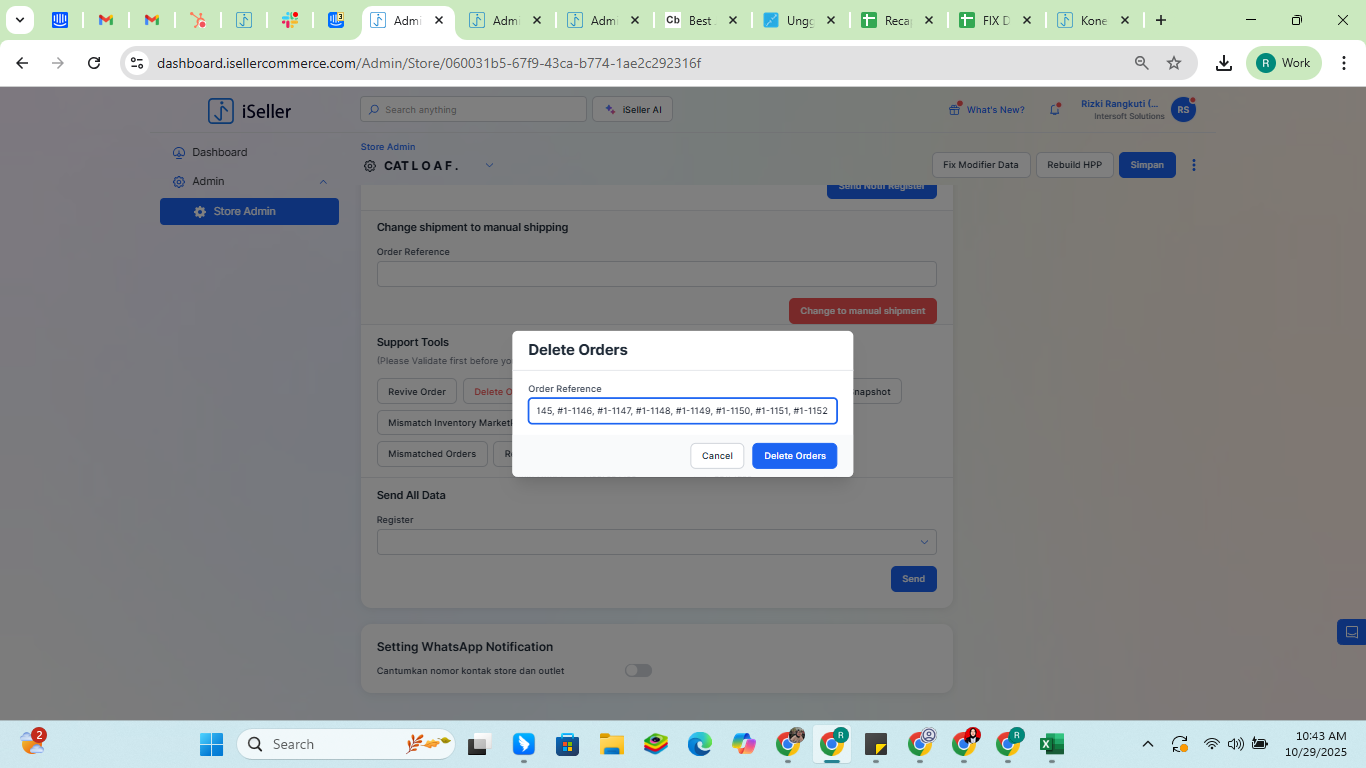The height and width of the screenshot is (768, 1366).
Task: Open notifications bell icon
Action: [1054, 110]
